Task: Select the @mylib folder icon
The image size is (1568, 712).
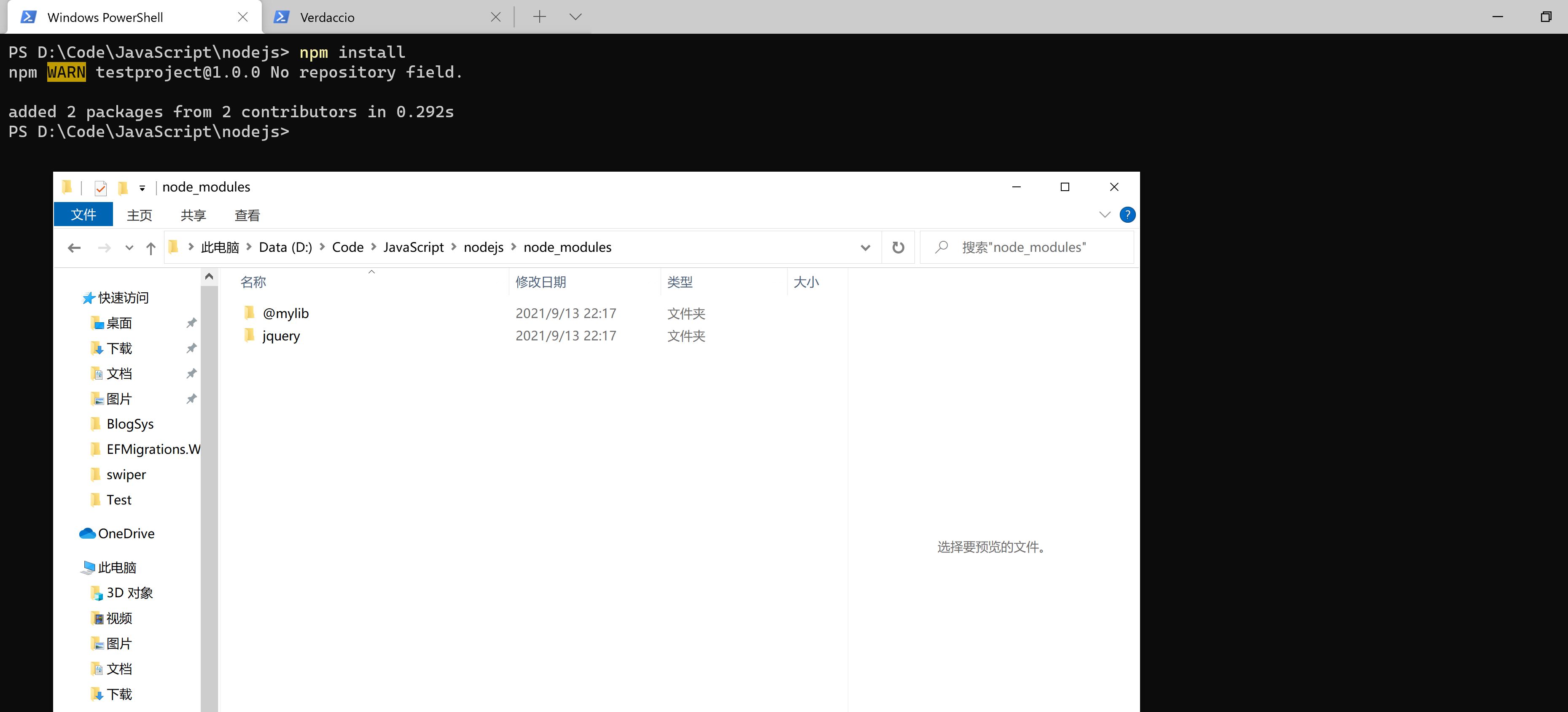Action: [250, 313]
